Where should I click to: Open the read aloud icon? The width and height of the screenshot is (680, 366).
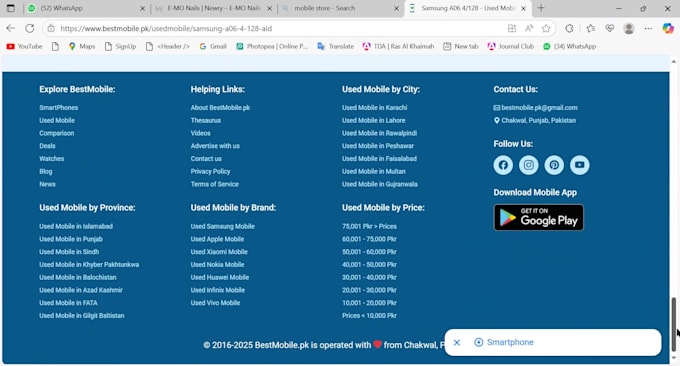[x=529, y=29]
